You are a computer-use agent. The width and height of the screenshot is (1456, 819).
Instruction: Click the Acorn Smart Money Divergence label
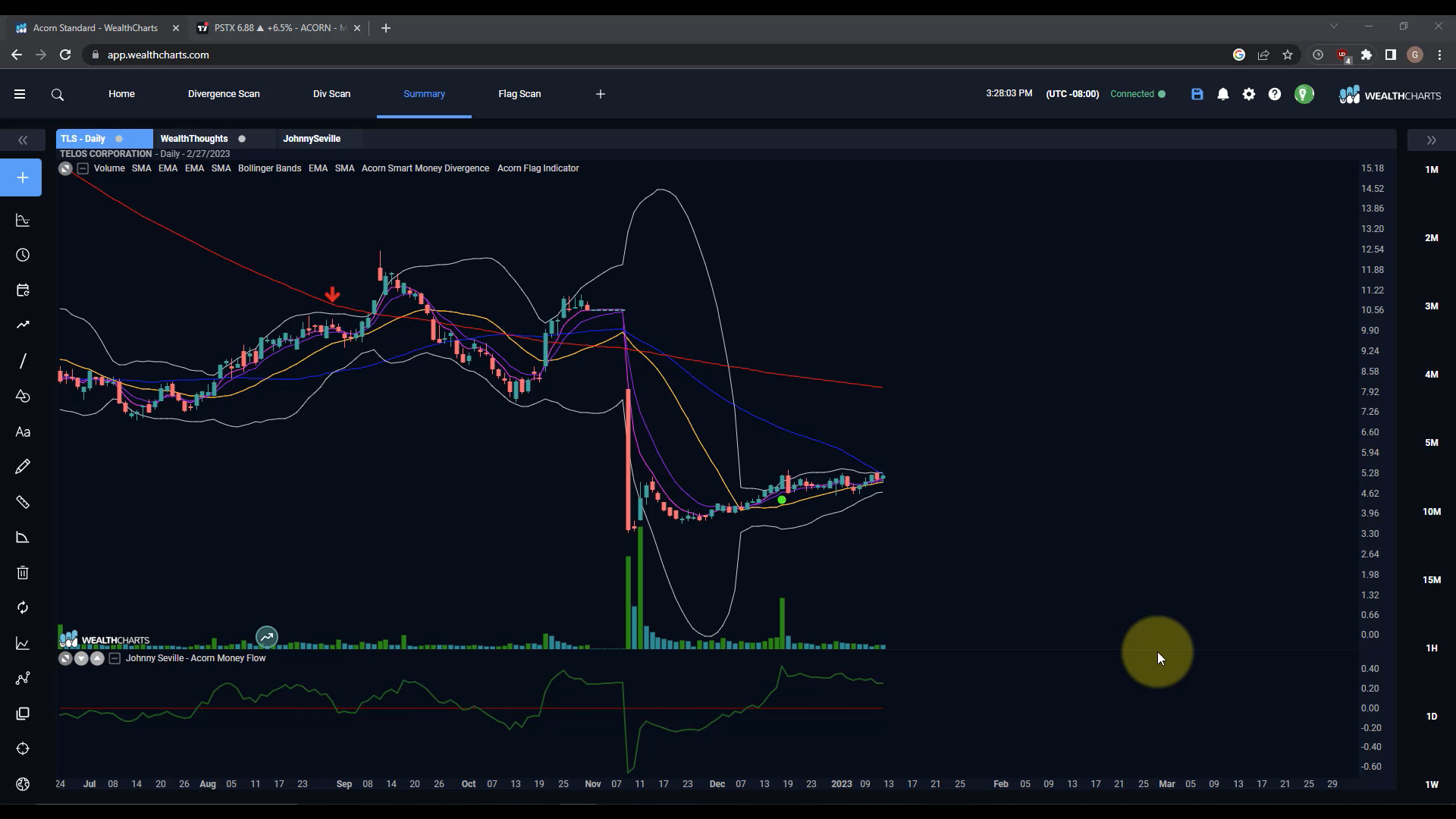pos(425,168)
